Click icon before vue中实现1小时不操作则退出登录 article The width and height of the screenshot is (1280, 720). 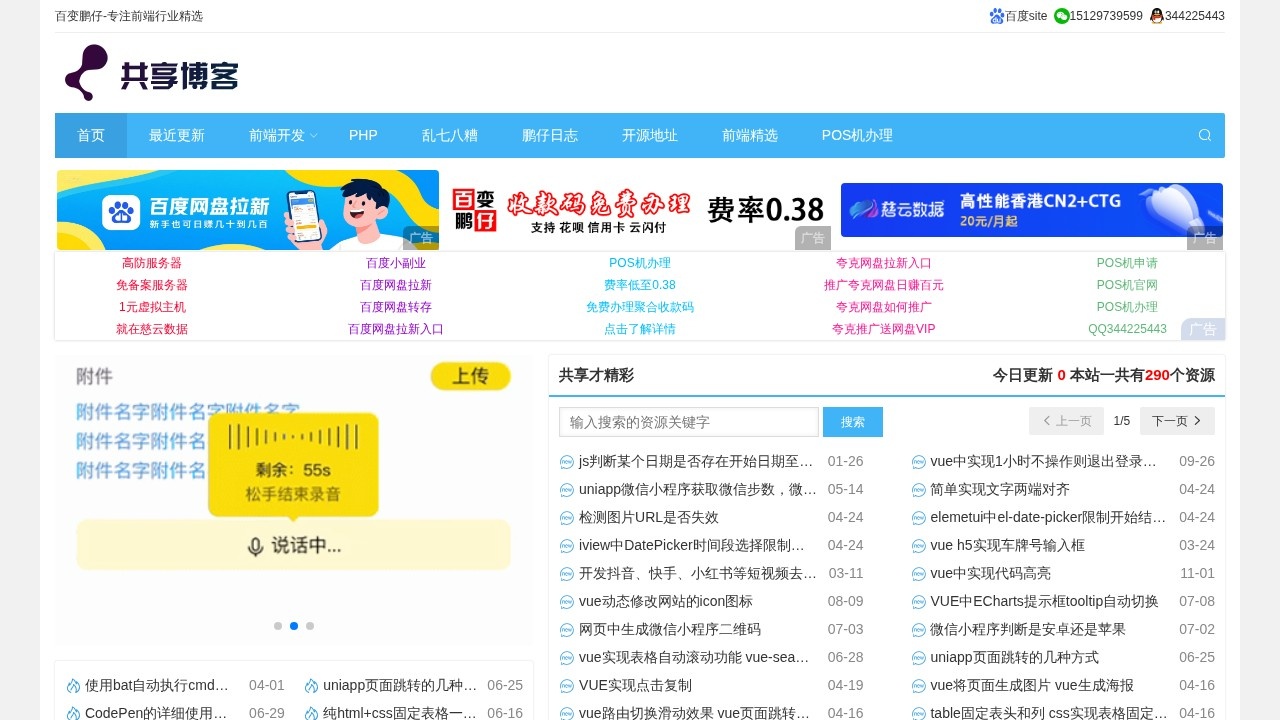coord(919,462)
